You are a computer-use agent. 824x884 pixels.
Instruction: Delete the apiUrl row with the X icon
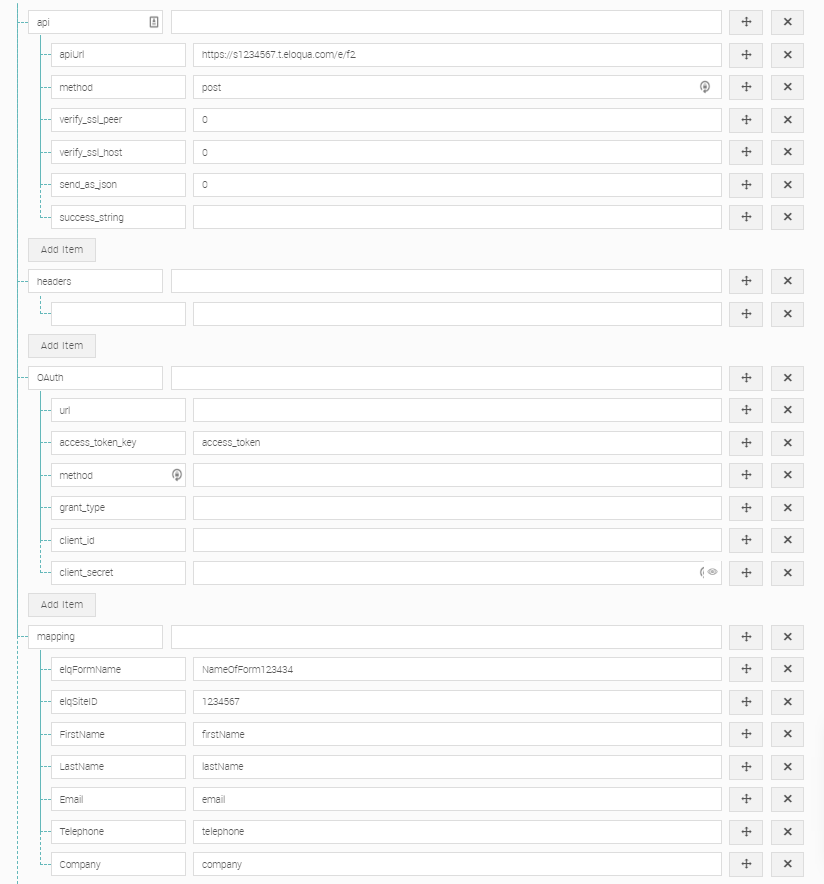click(x=787, y=54)
